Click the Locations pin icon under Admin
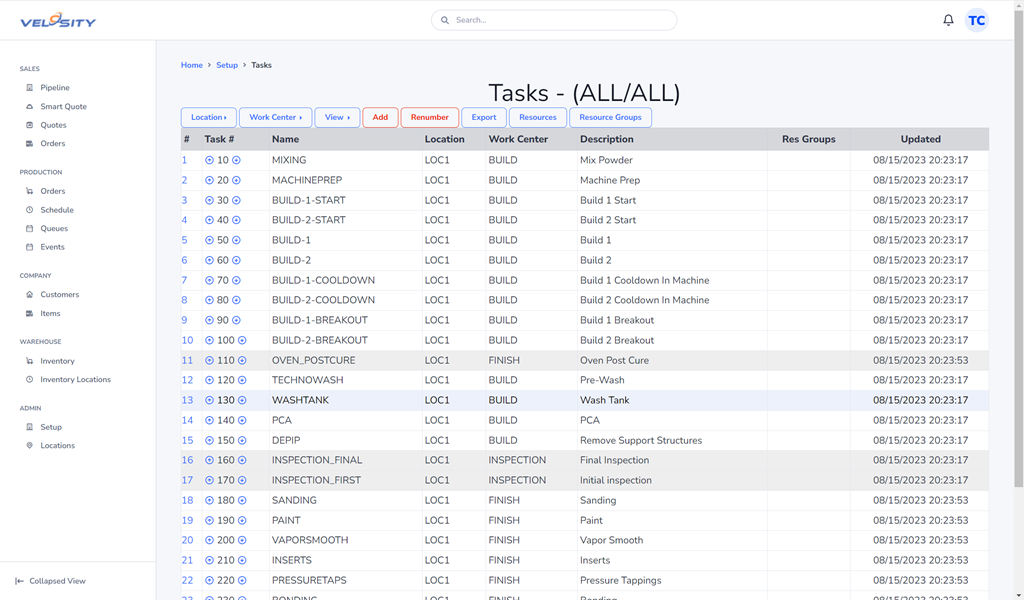 [30, 446]
